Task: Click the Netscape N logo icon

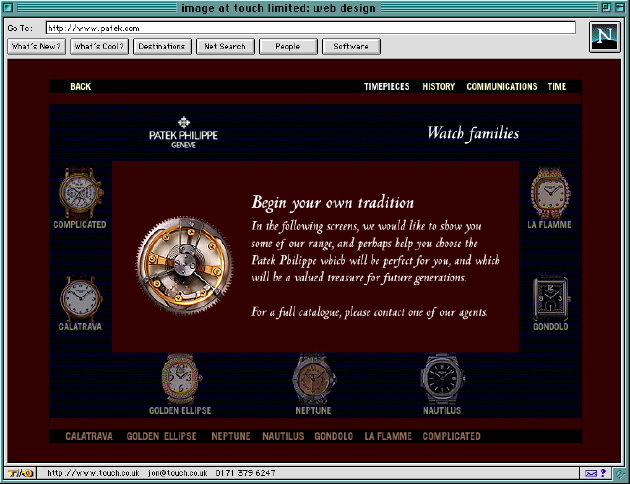Action: 605,37
